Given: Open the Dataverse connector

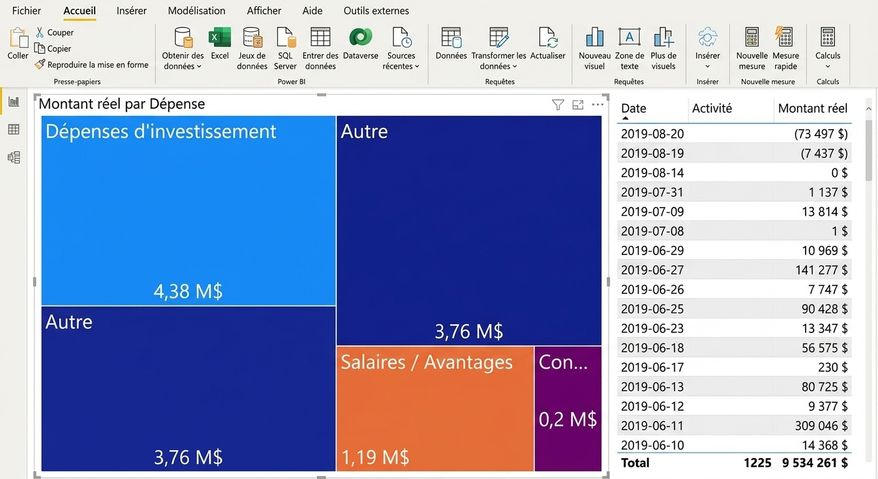Looking at the screenshot, I should pyautogui.click(x=361, y=44).
